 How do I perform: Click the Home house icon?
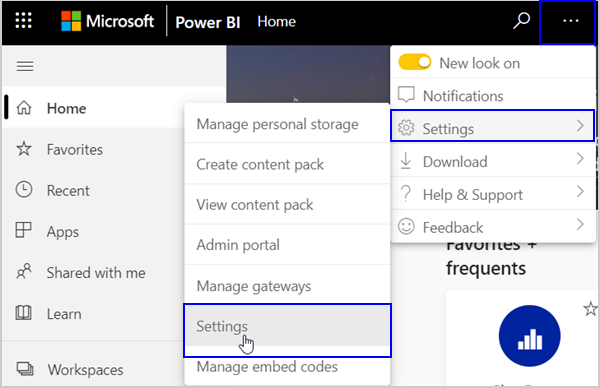(x=24, y=108)
